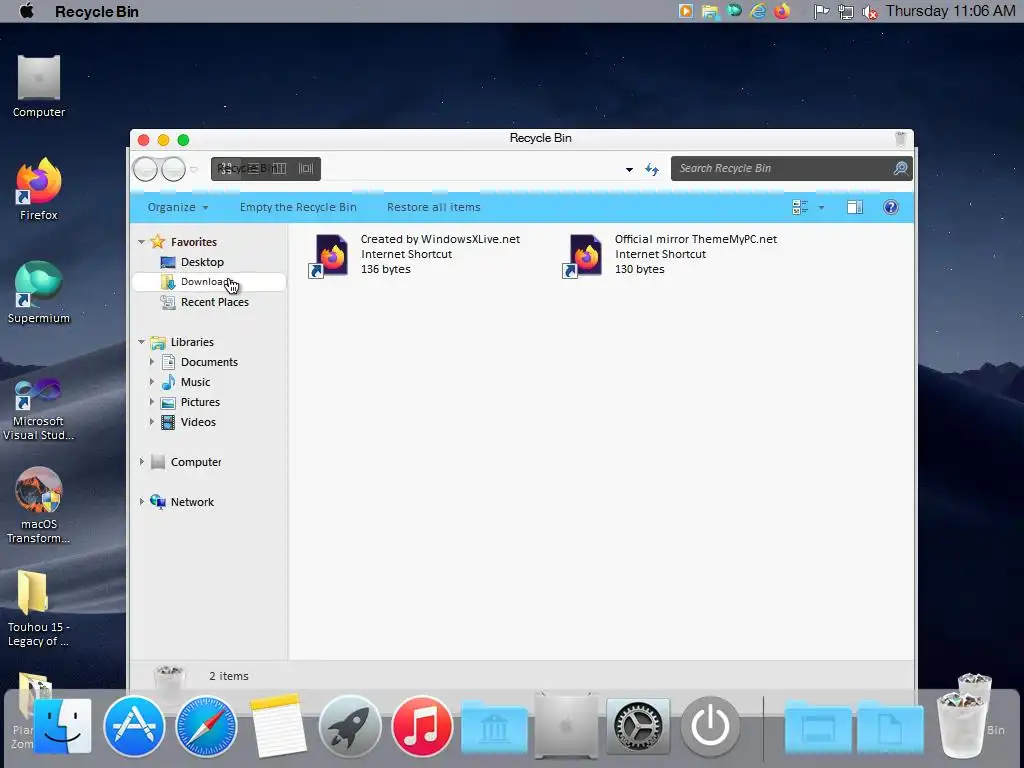
Task: Select the Touhou 15 folder on desktop
Action: [x=39, y=608]
